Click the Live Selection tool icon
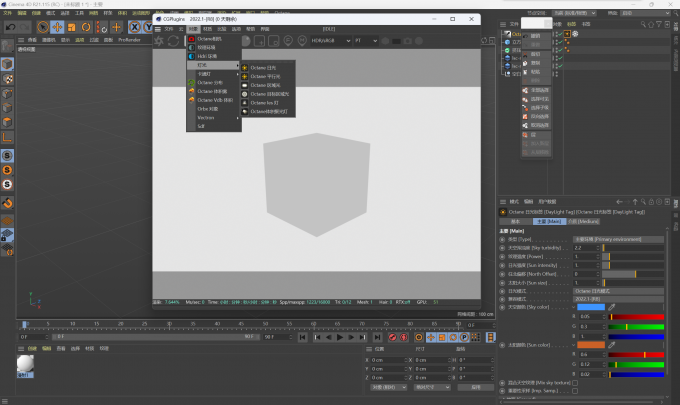Screen dimensions: 680x405 coord(42,27)
